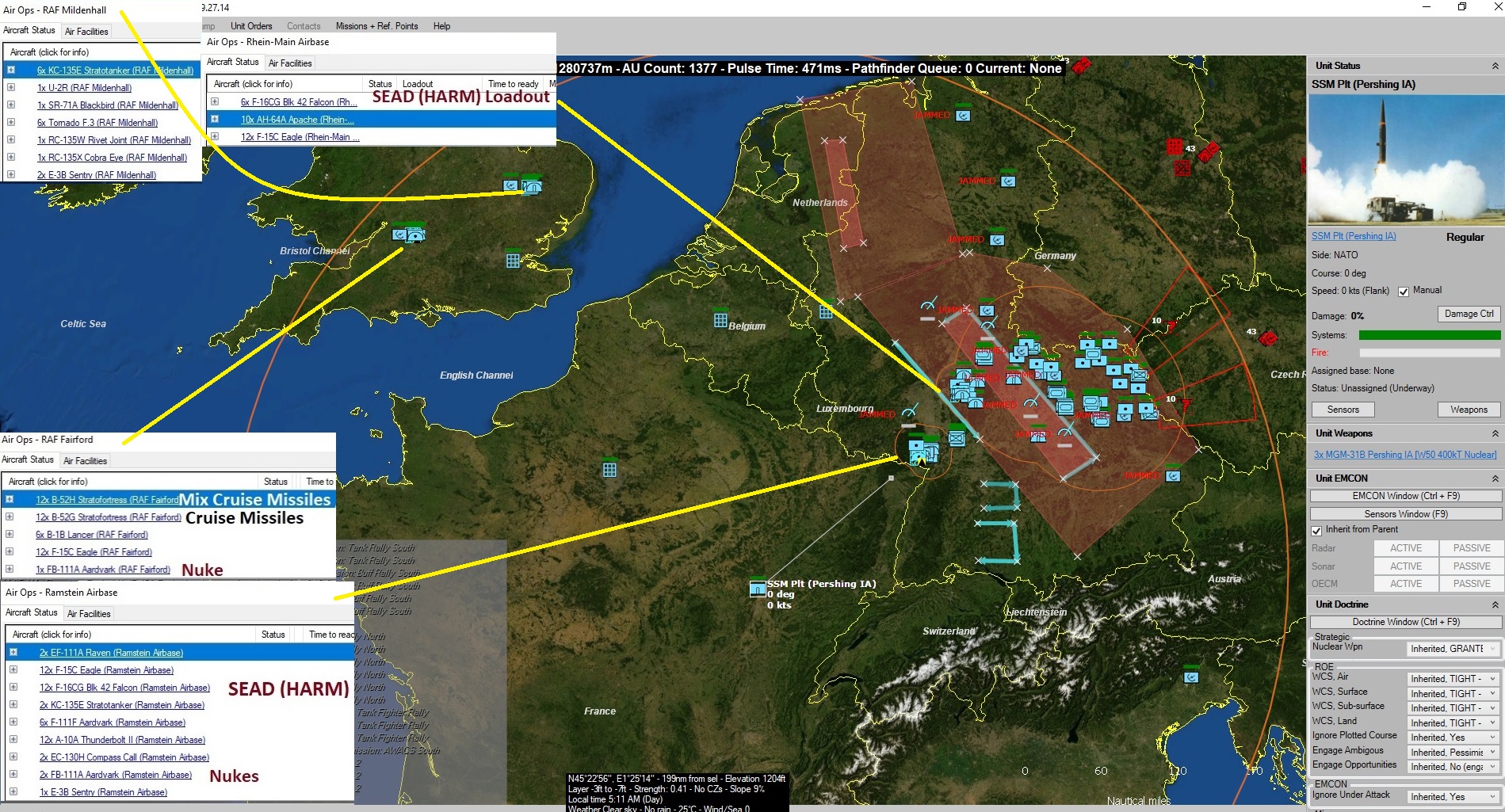Select the facility grid icon in central France
Screen dimensions: 1505x812
[x=609, y=469]
